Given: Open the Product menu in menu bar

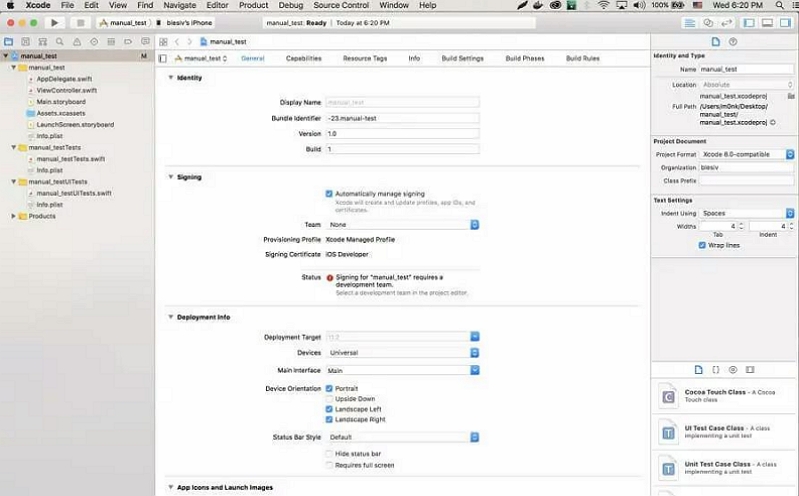Looking at the screenshot, I should (x=253, y=5).
